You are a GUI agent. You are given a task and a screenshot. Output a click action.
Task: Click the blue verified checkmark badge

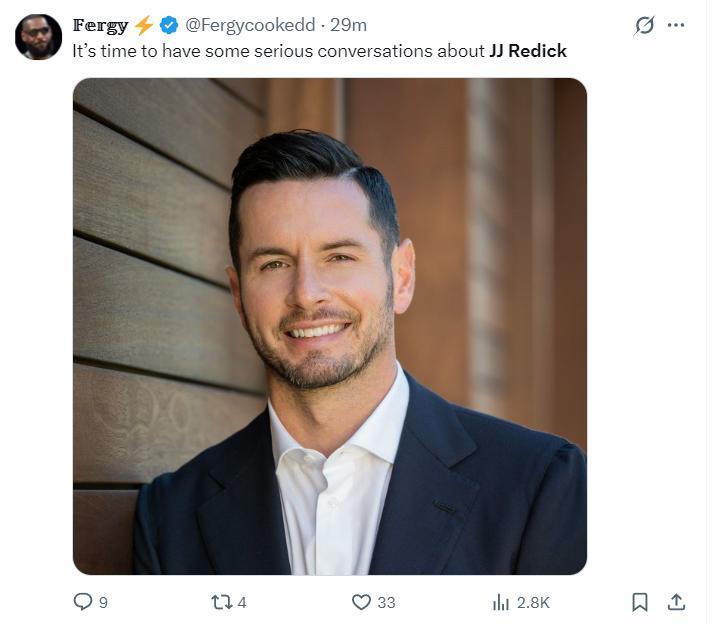coord(169,25)
